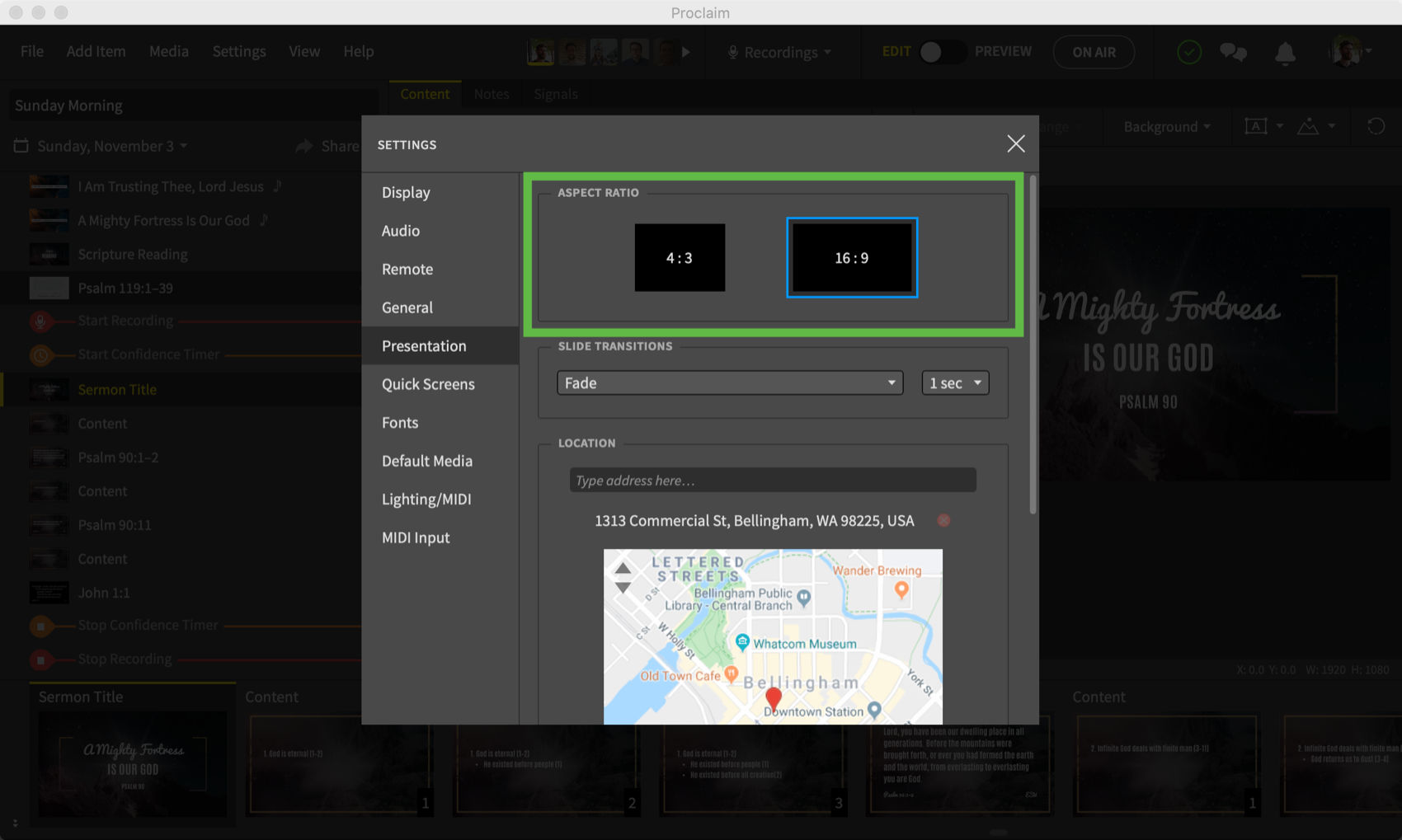Open General settings section

pyautogui.click(x=440, y=307)
